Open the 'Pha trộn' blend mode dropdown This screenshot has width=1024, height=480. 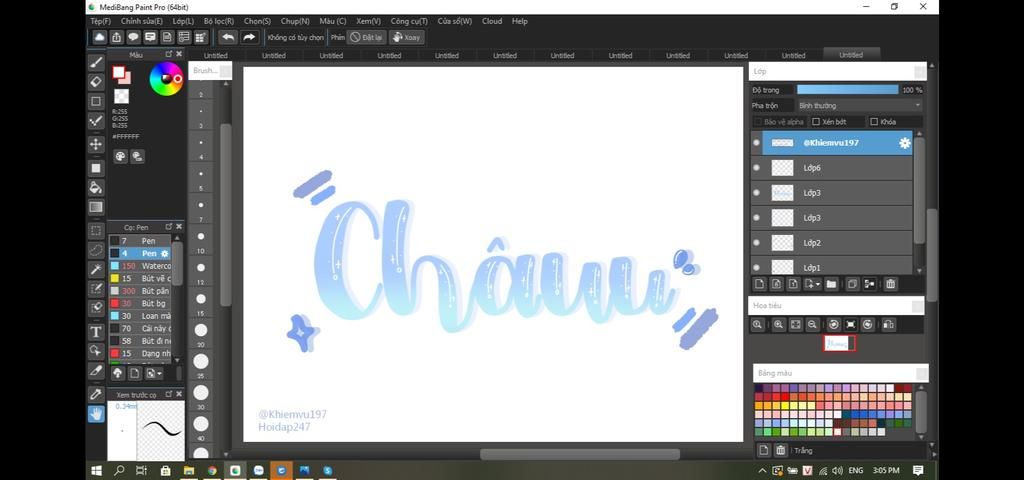point(859,105)
